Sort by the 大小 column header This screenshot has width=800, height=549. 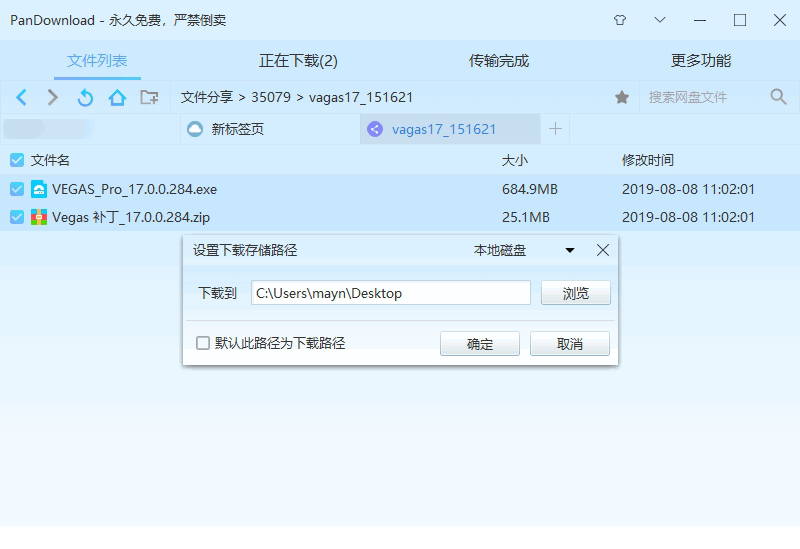(x=515, y=160)
